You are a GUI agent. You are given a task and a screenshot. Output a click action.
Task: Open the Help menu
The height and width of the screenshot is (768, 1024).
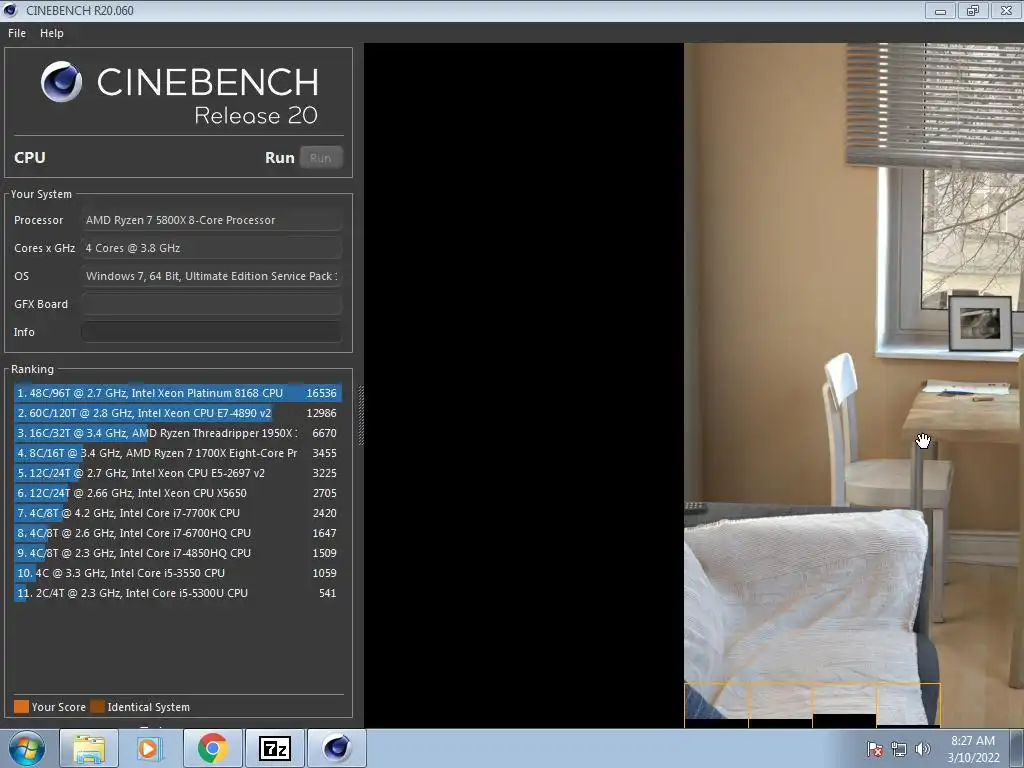52,33
